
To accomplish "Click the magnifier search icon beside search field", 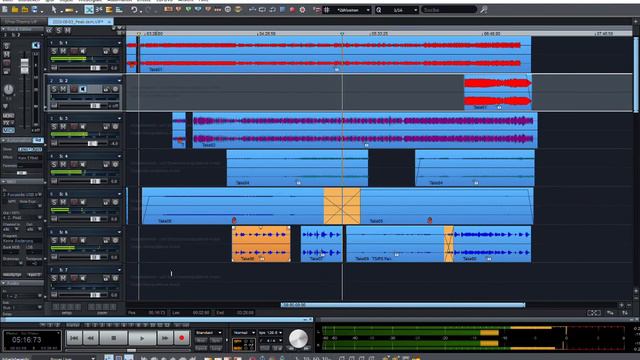I will tap(484, 9).
